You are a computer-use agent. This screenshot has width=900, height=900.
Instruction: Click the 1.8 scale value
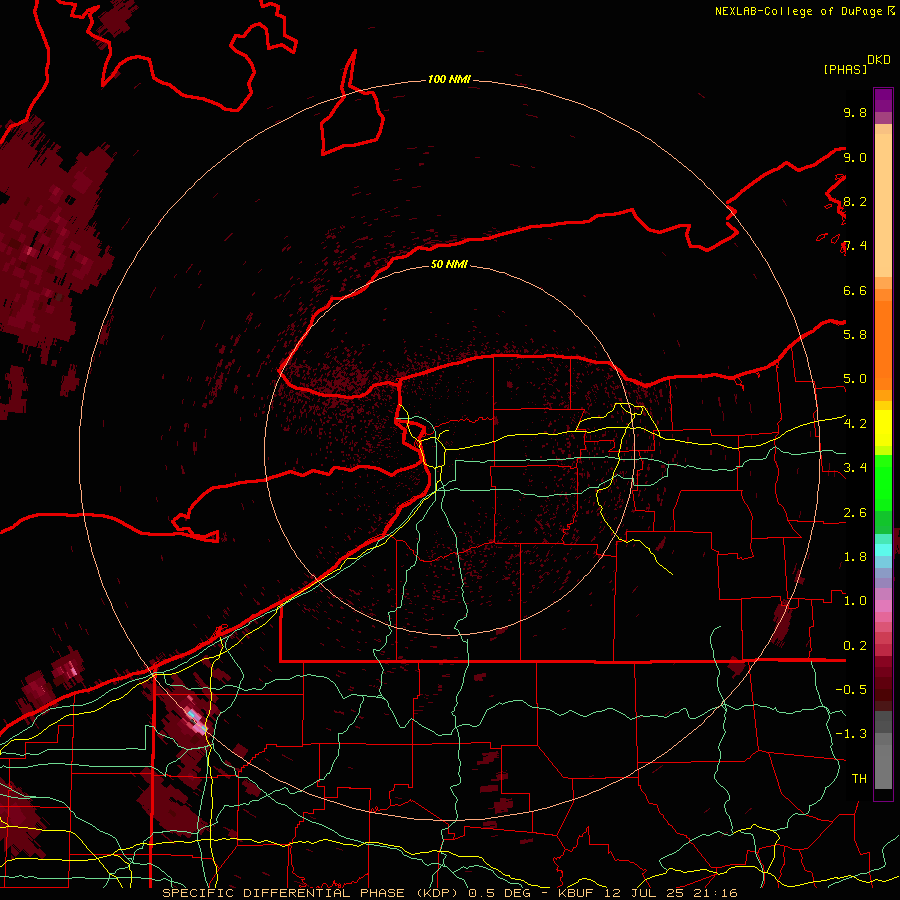(x=855, y=557)
